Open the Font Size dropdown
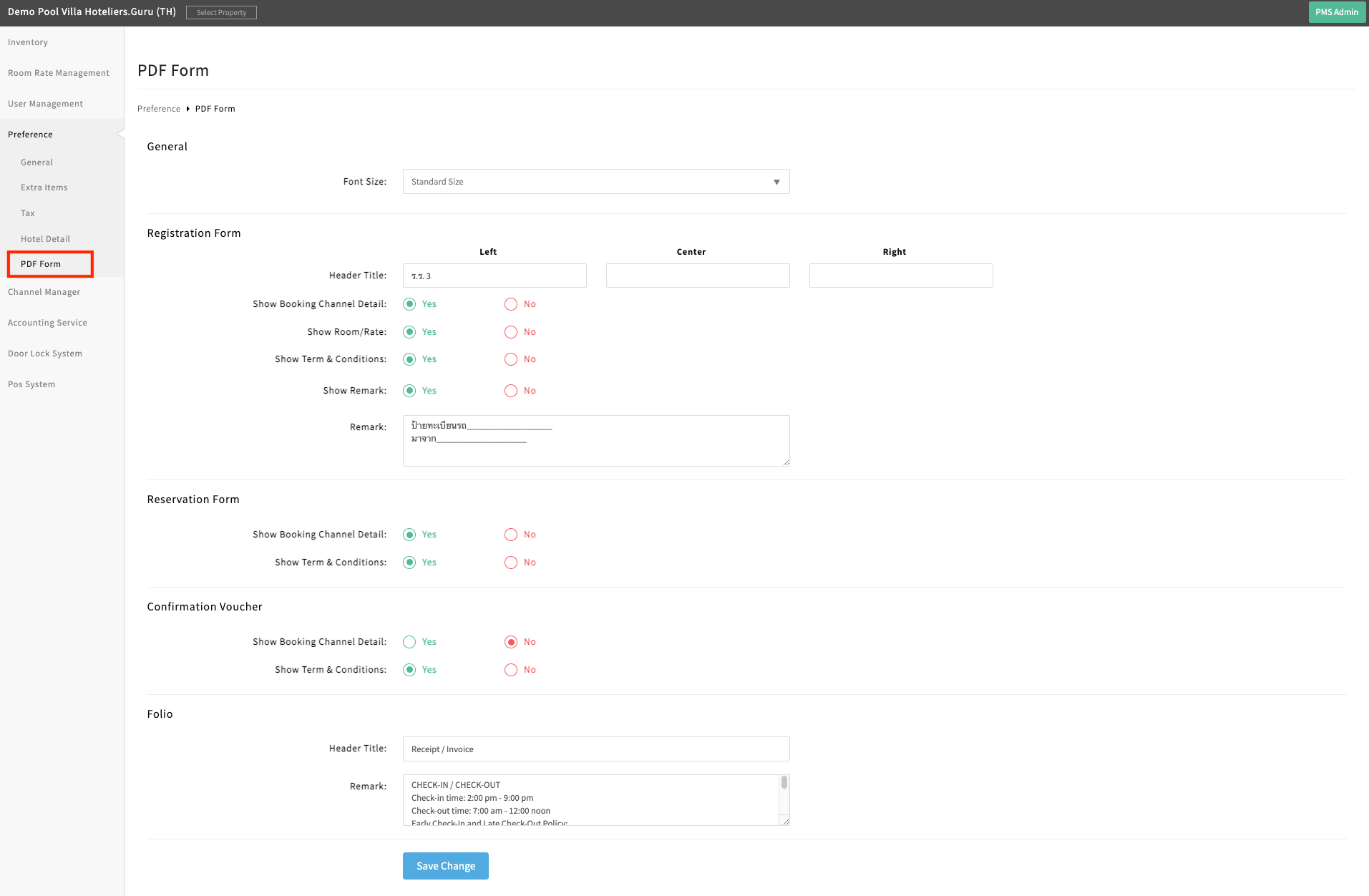1369x896 pixels. [595, 182]
